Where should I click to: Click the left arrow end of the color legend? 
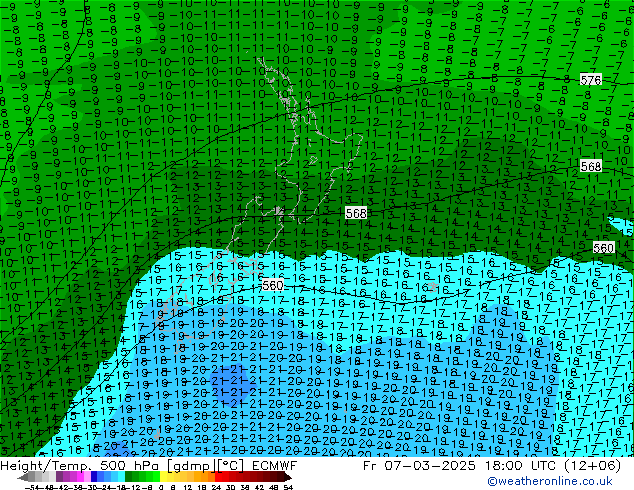point(22,477)
